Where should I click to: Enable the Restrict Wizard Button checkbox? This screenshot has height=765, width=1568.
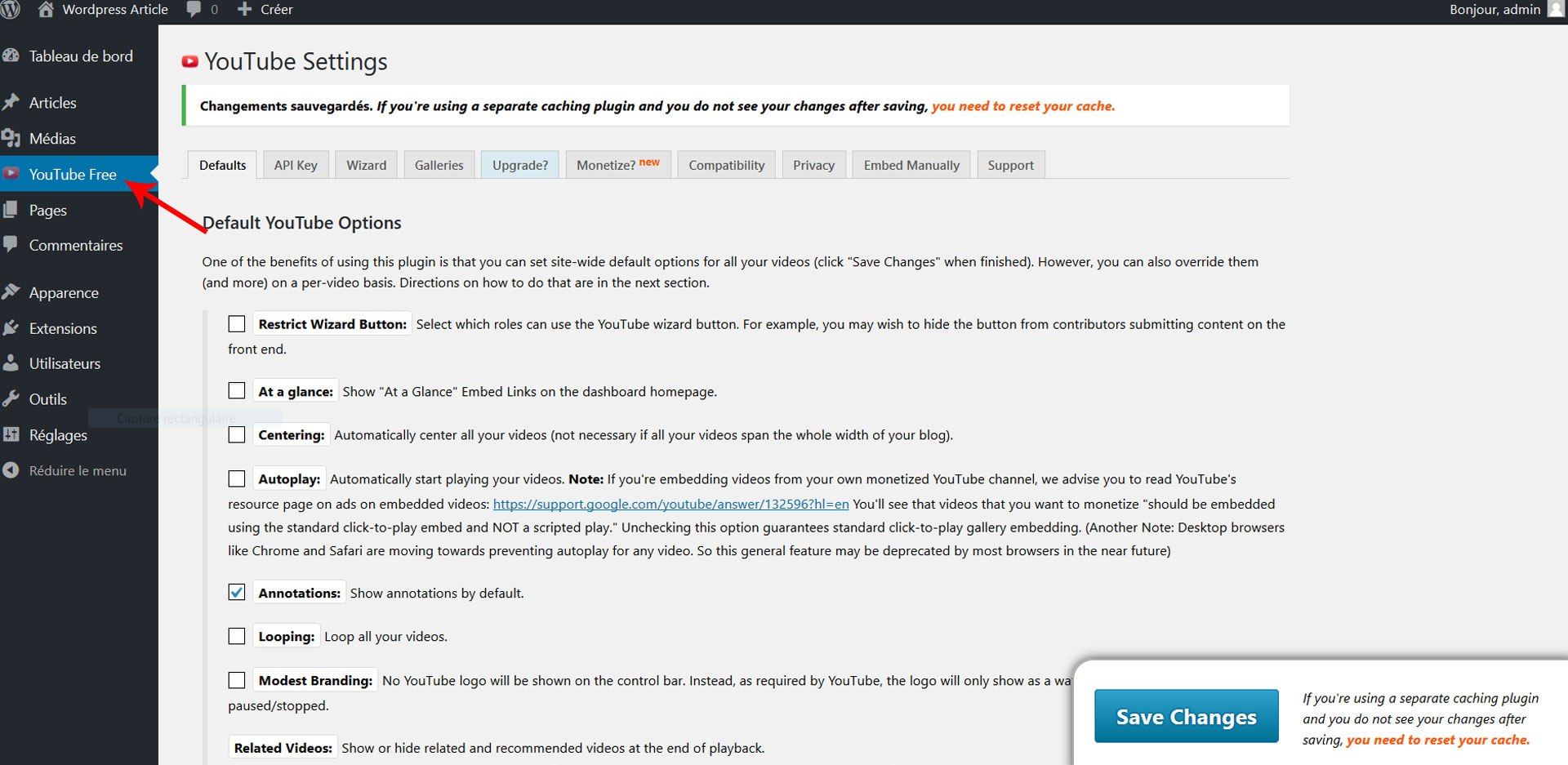click(x=237, y=324)
